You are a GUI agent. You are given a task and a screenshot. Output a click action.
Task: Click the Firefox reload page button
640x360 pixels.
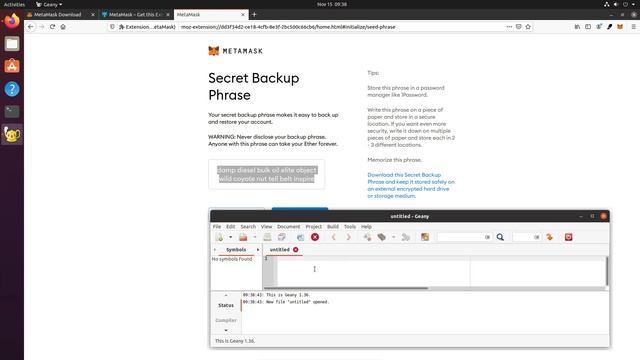coord(52,27)
